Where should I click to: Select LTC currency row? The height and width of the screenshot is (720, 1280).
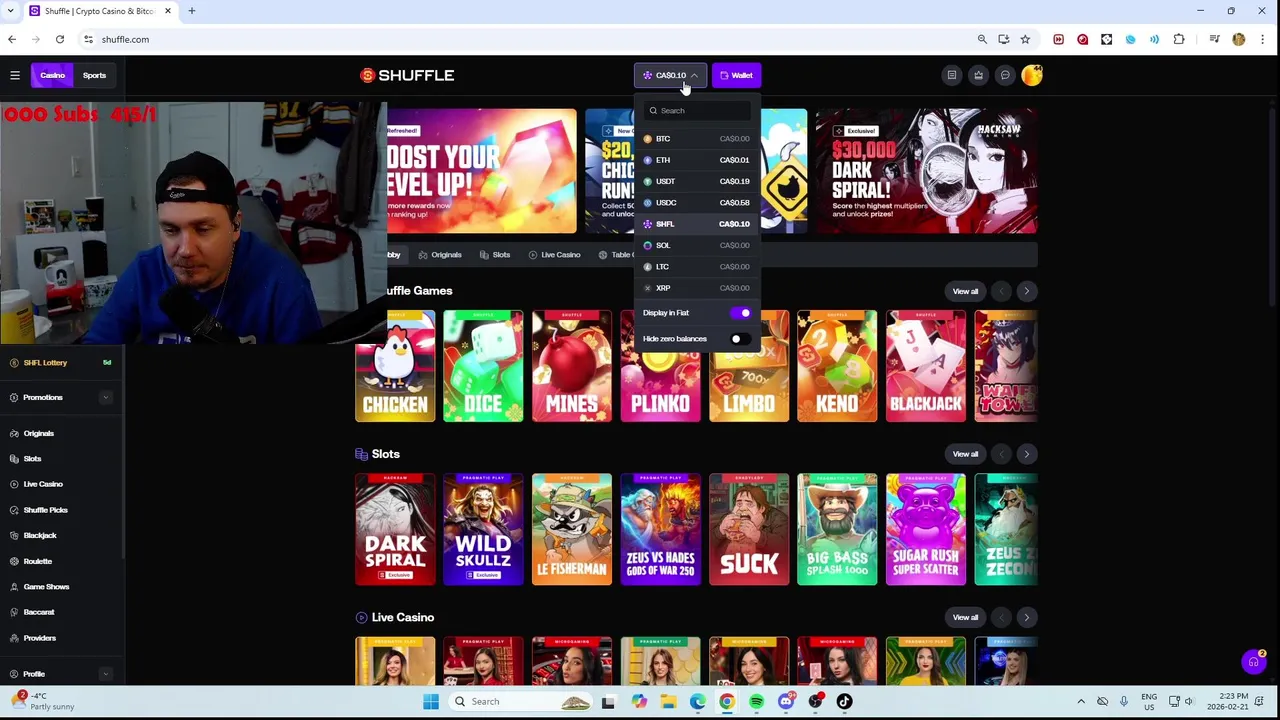(696, 266)
